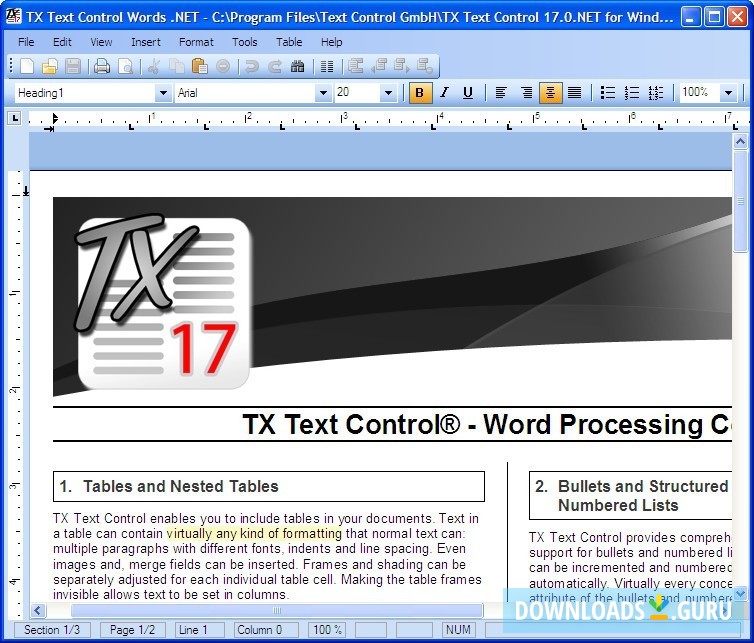Click the insert text frame icon
Image resolution: width=754 pixels, height=643 pixels.
click(356, 66)
